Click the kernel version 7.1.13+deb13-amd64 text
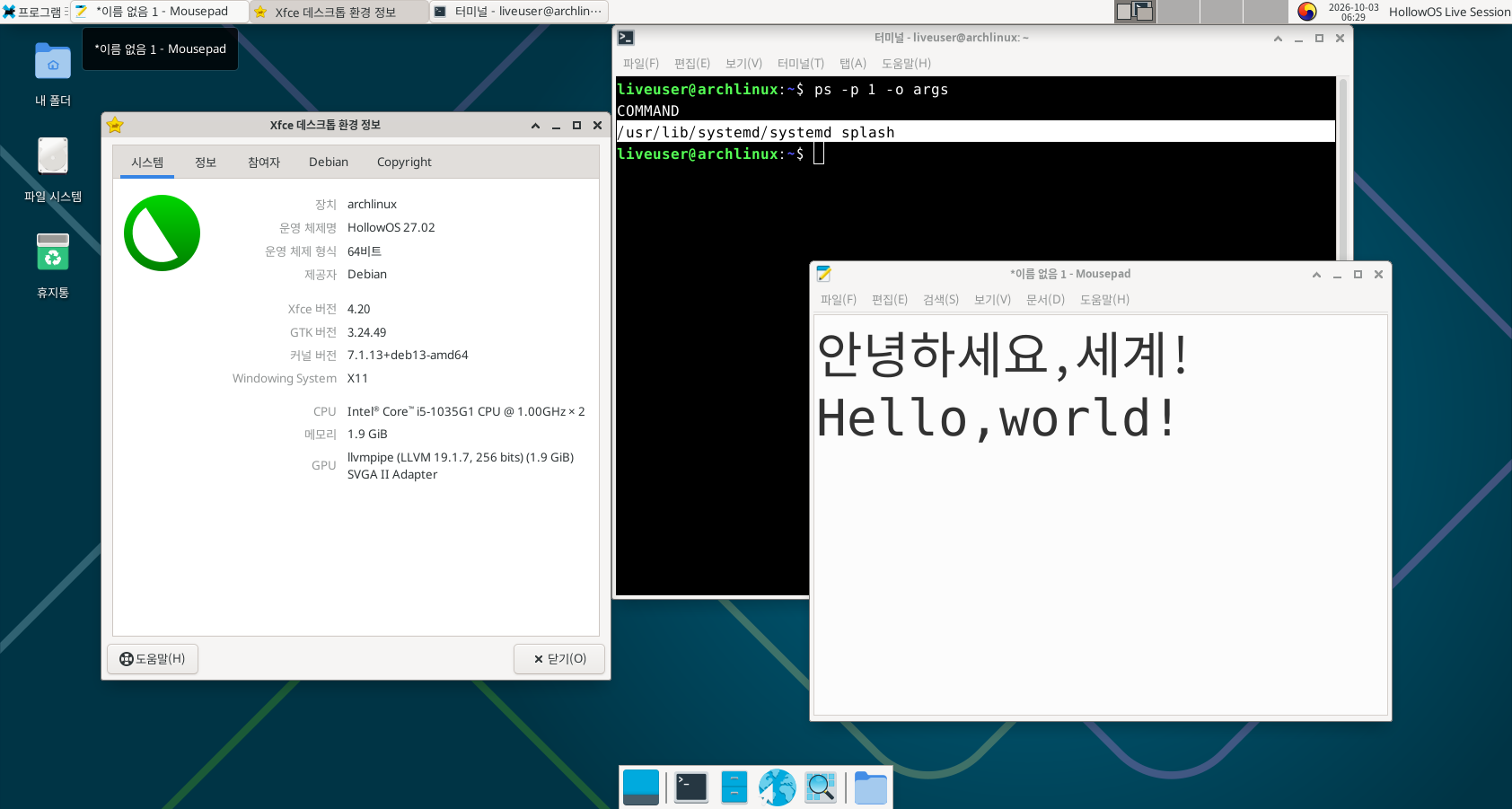The image size is (1512, 809). [x=408, y=356]
